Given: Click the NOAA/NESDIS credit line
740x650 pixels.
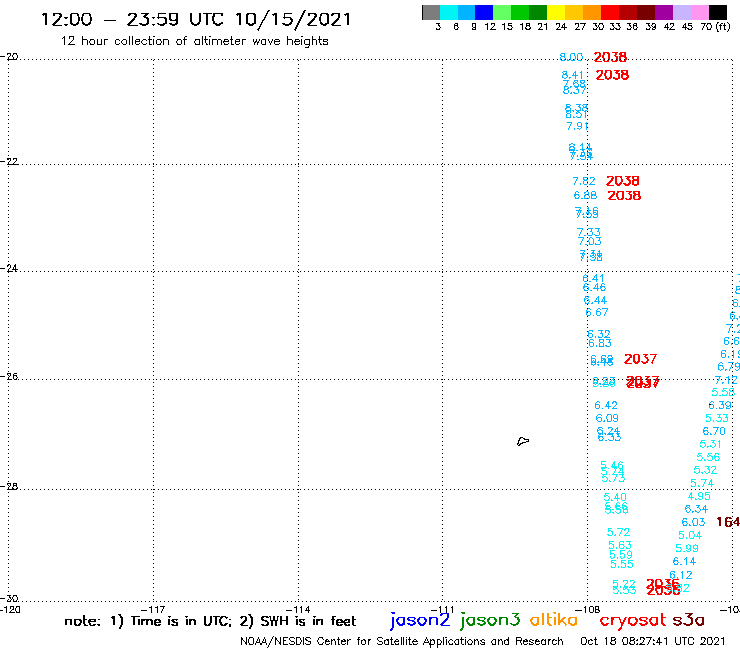Looking at the screenshot, I should (402, 641).
